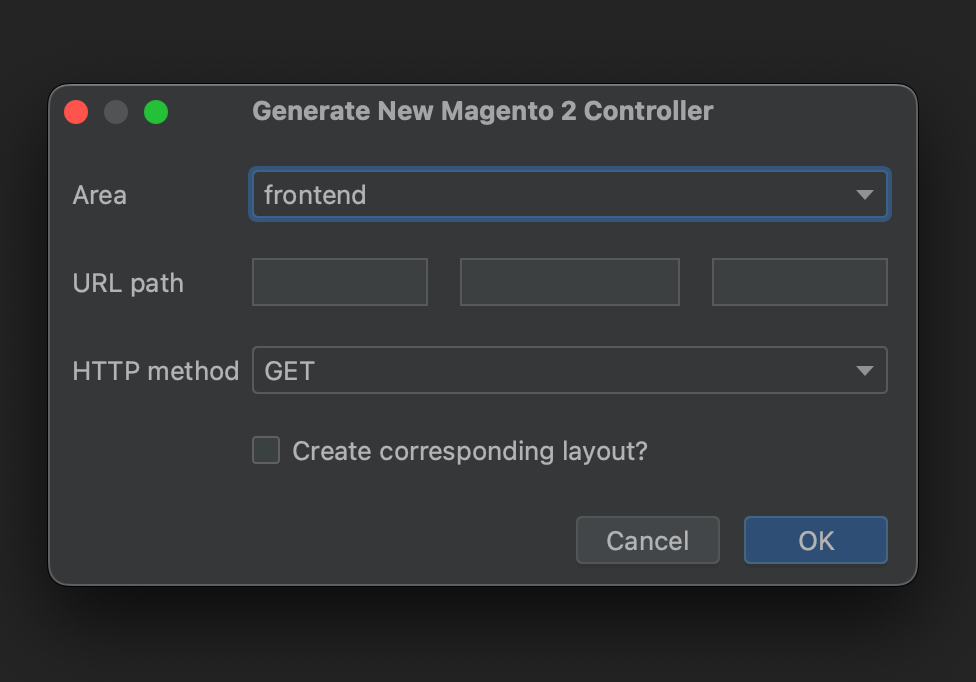Click the gray minimize window button
Screen dimensions: 976x682
click(x=116, y=112)
